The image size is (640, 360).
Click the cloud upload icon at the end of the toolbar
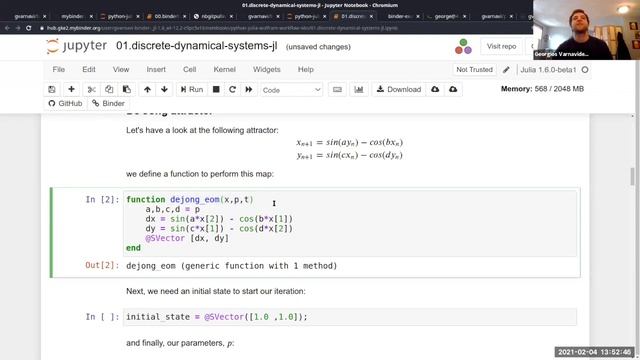[453, 89]
